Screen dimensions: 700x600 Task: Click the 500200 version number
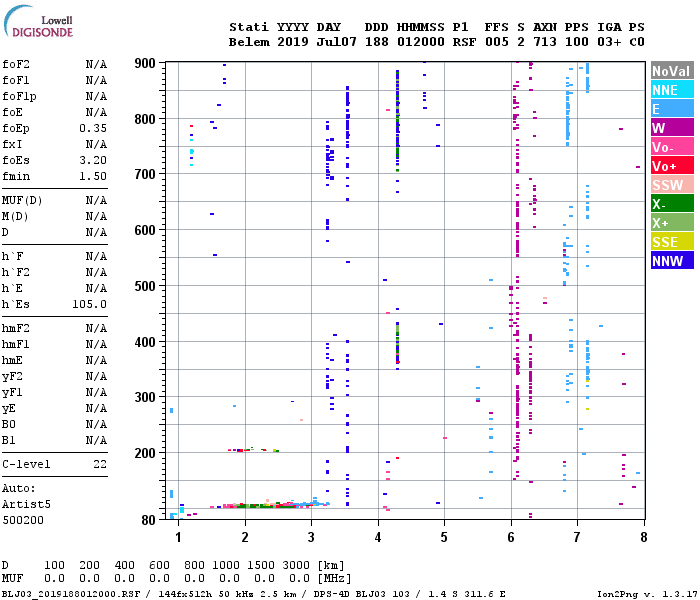tap(23, 520)
